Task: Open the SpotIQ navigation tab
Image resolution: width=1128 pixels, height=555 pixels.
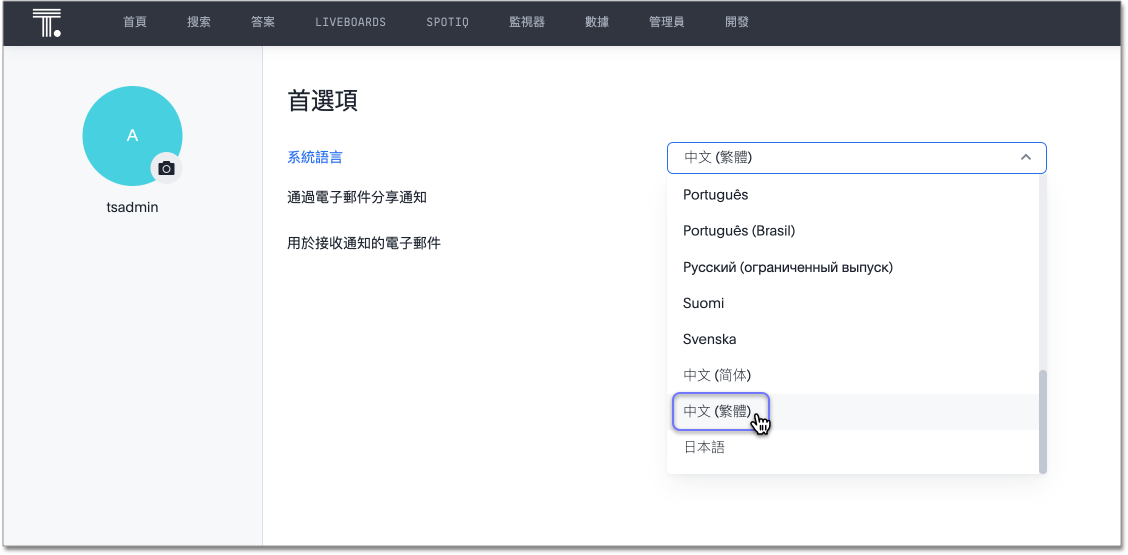Action: pos(449,22)
